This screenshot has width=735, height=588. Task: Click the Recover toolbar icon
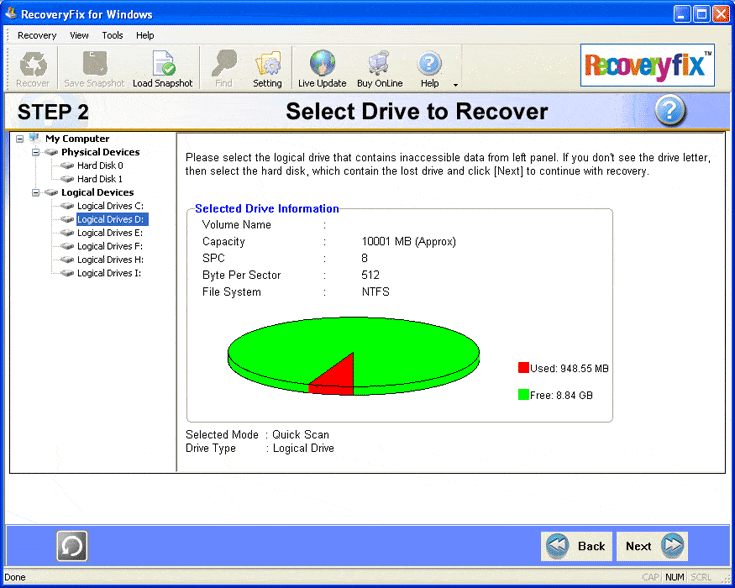pyautogui.click(x=33, y=68)
